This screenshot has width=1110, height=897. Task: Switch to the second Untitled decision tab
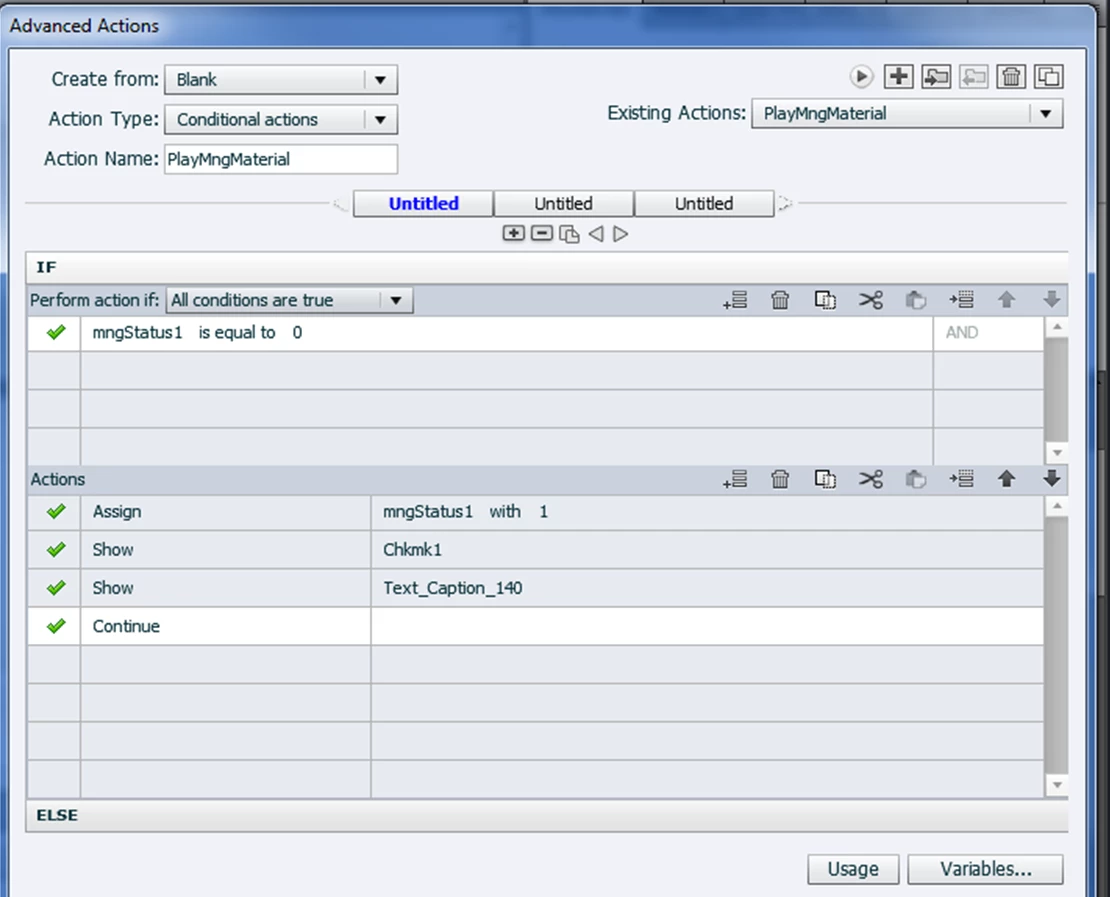pos(563,203)
